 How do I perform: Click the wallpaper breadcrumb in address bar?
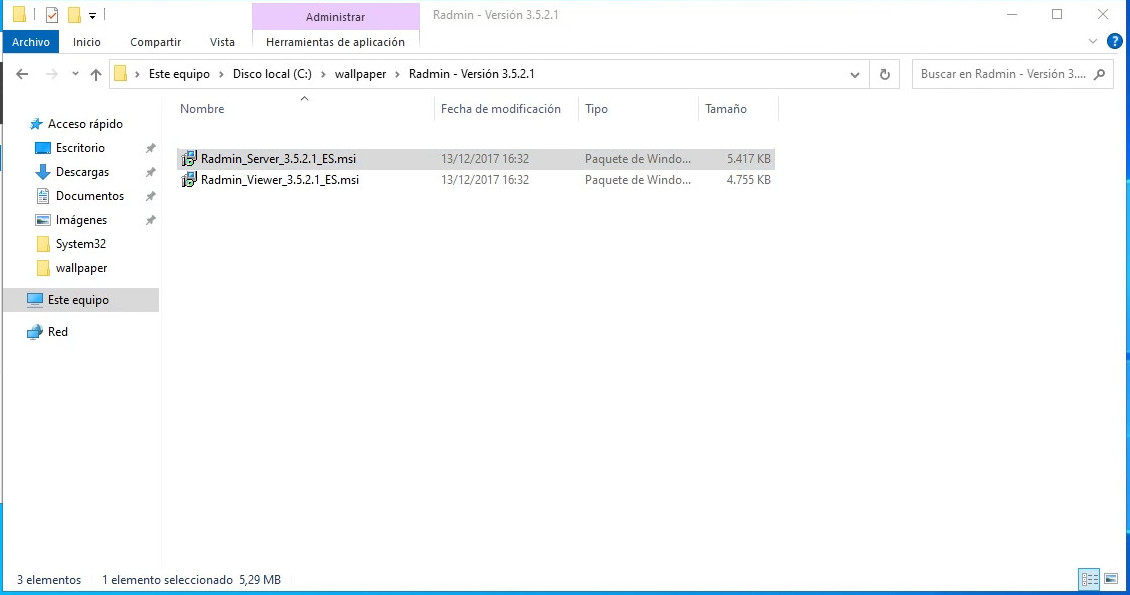360,74
